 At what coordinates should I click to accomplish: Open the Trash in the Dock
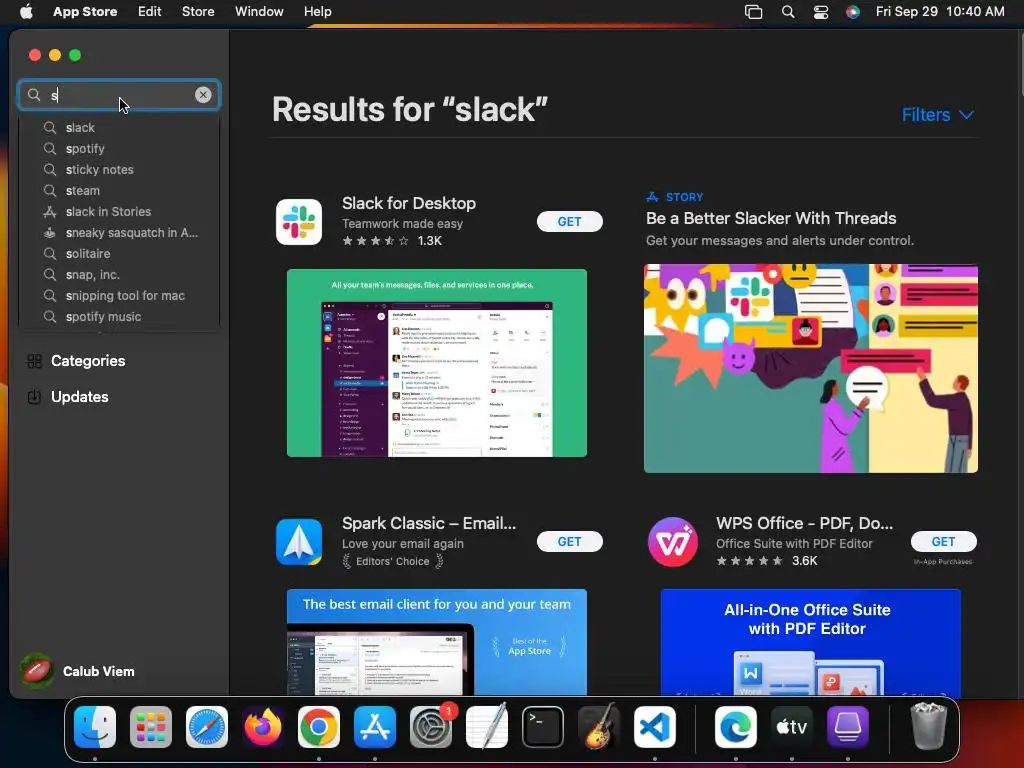[x=928, y=726]
